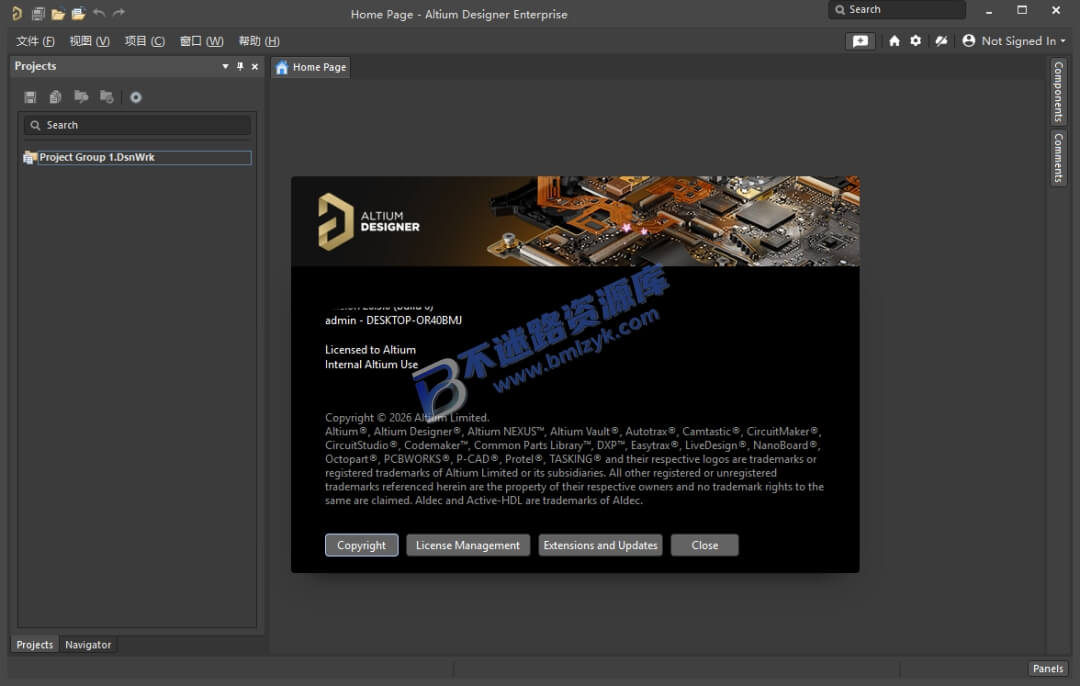This screenshot has height=686, width=1080.
Task: Click the Copyright button
Action: [362, 545]
